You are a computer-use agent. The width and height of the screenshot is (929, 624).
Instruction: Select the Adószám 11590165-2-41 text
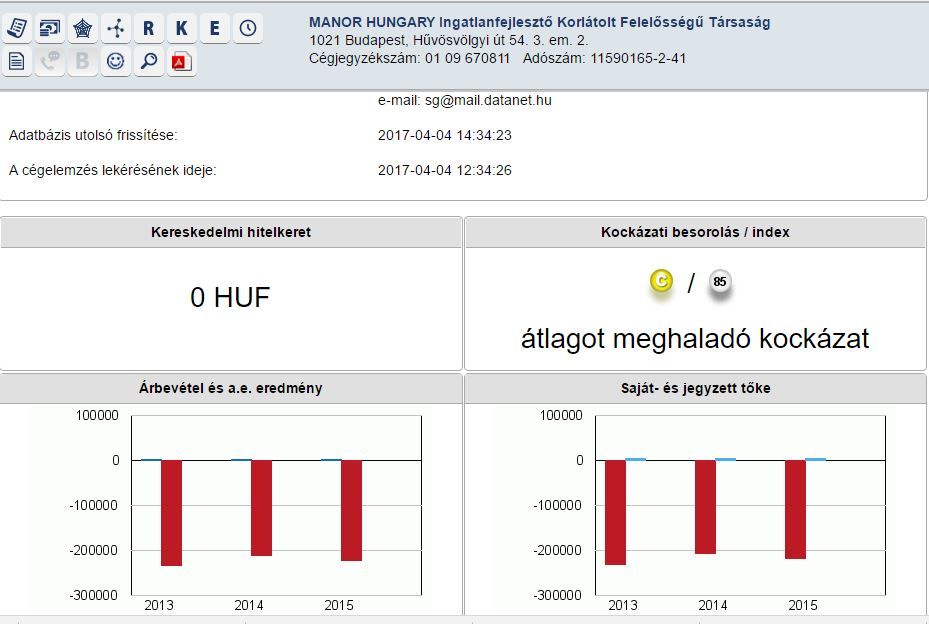click(x=604, y=58)
